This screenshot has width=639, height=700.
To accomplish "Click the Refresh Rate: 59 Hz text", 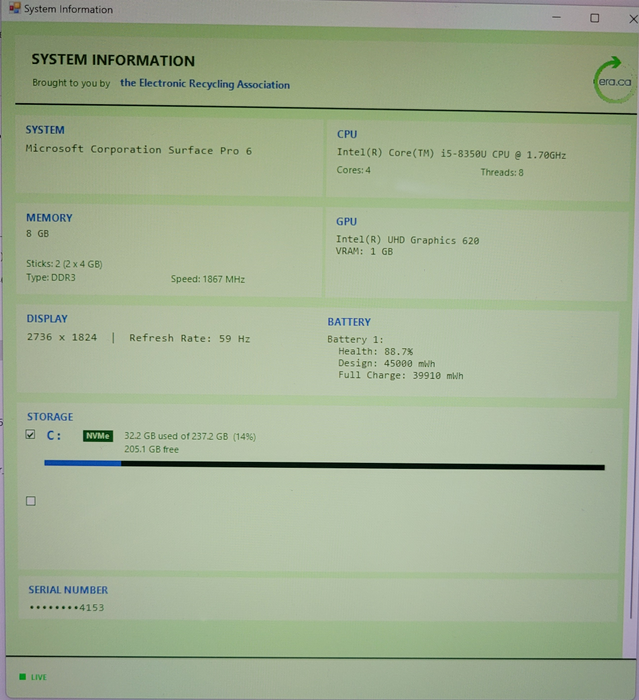I will 190,338.
